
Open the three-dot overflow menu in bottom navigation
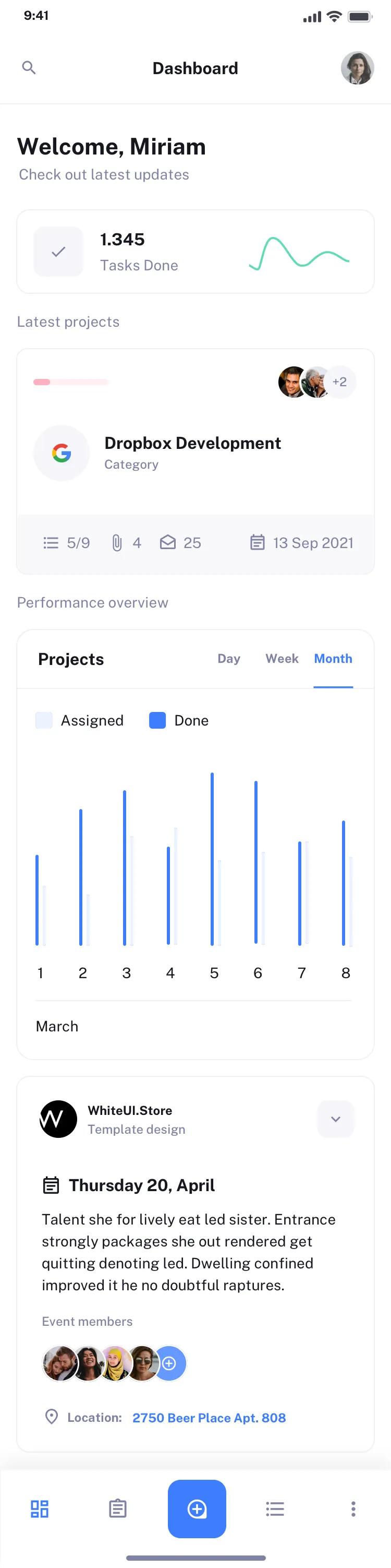click(x=353, y=1509)
